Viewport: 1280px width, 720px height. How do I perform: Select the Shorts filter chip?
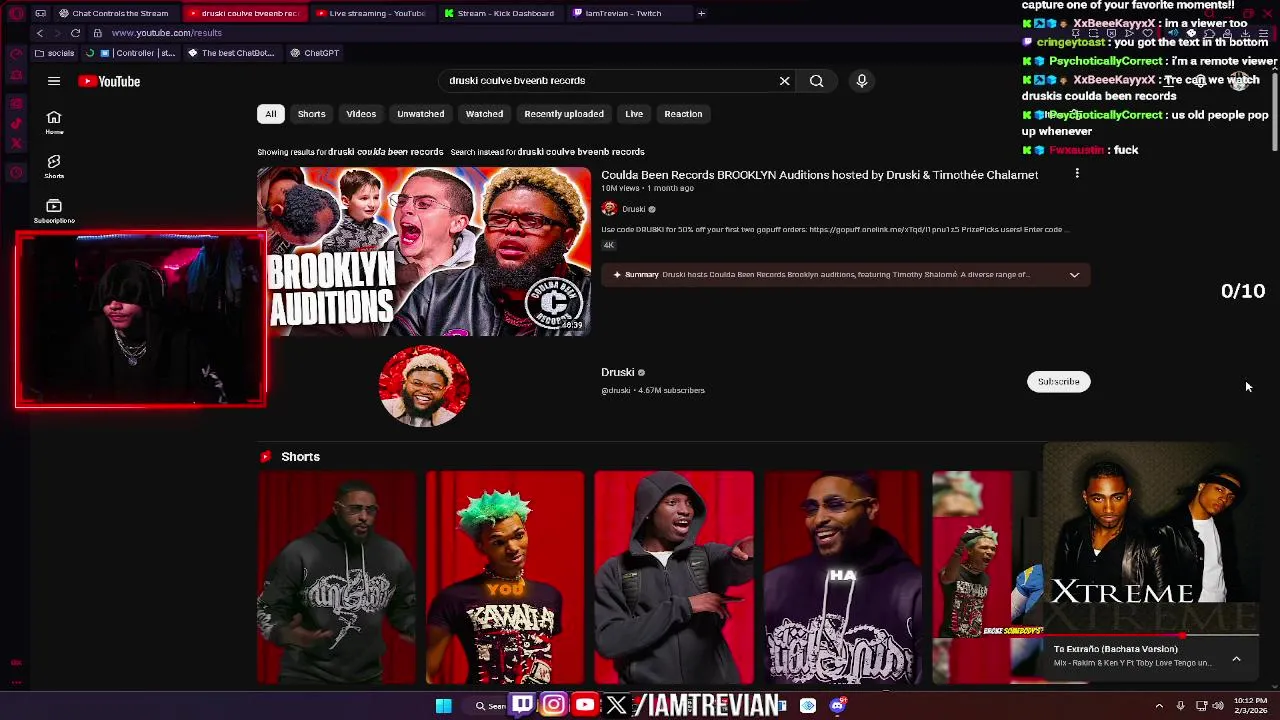tap(311, 114)
